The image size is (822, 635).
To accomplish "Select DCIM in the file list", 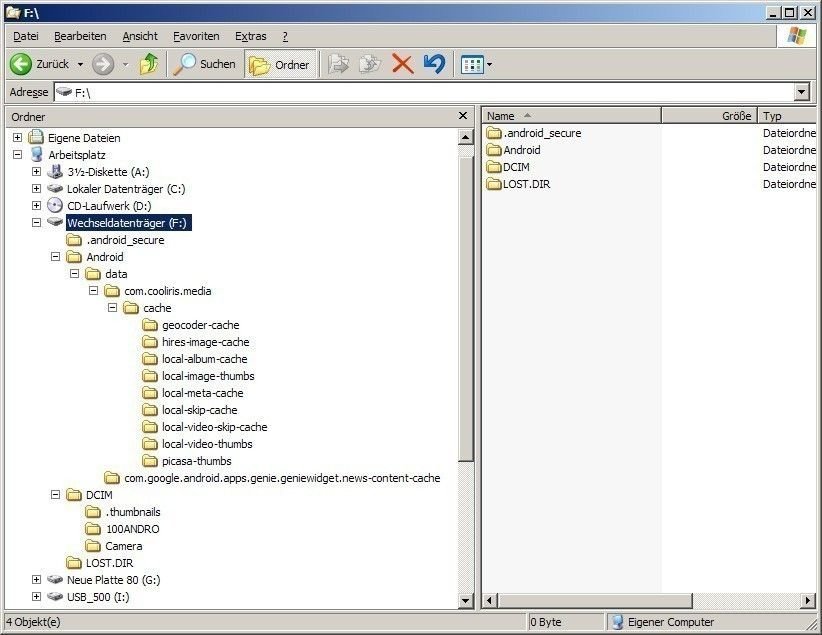I will click(x=508, y=167).
